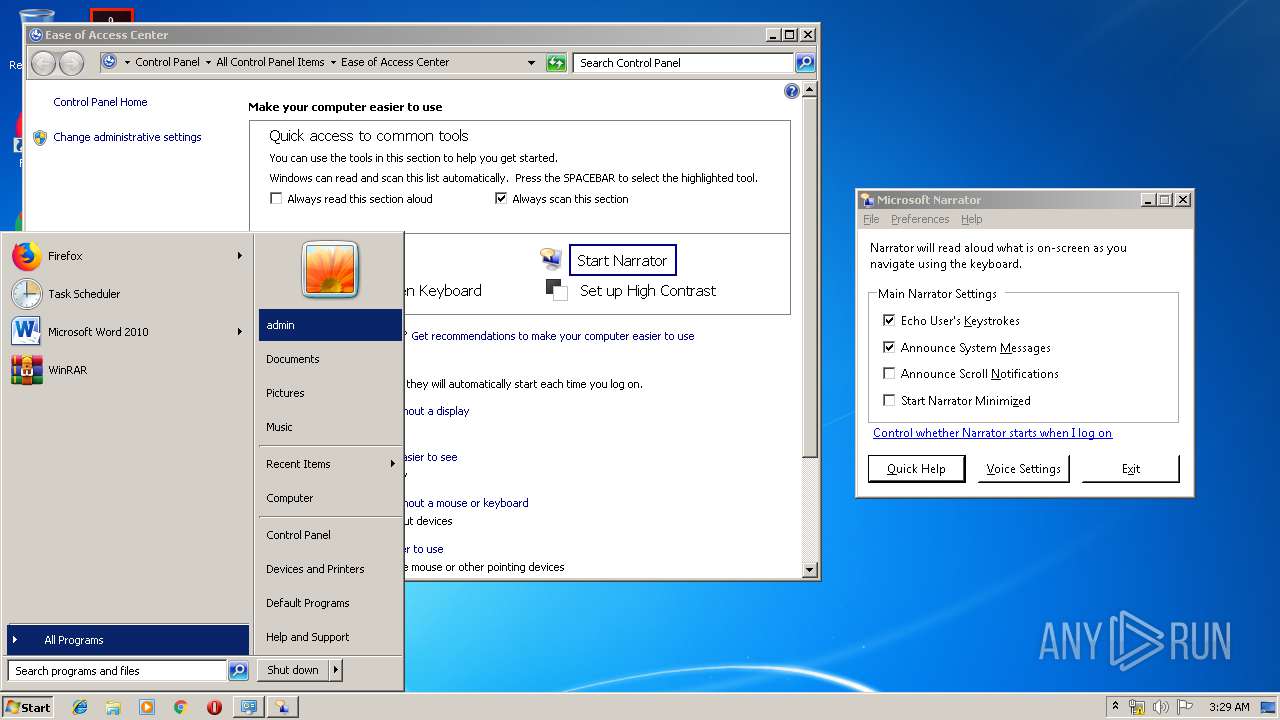Click the Shut down button
The image size is (1280, 720).
coord(293,670)
